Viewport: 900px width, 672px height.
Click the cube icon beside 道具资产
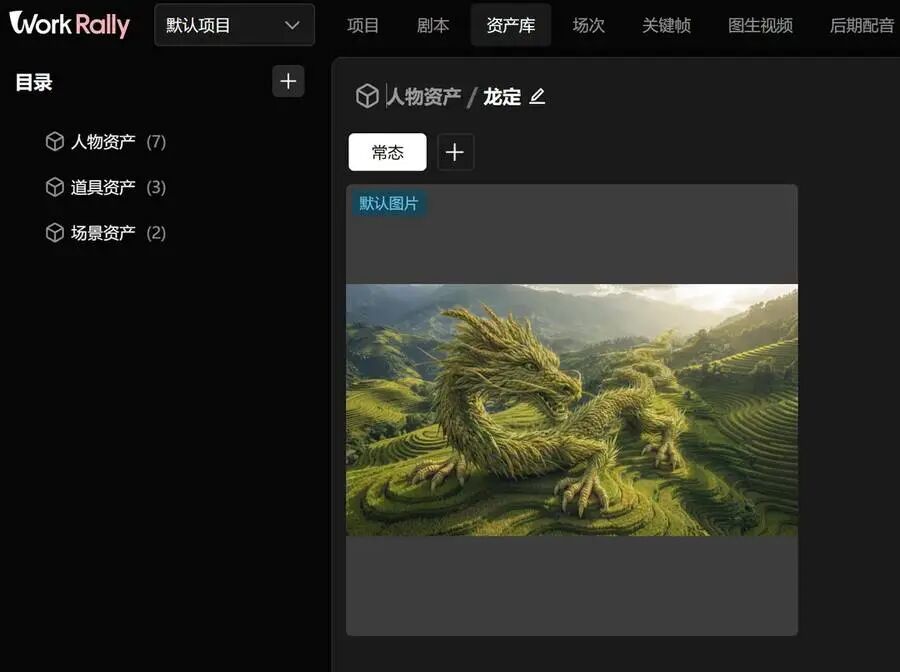pos(55,187)
